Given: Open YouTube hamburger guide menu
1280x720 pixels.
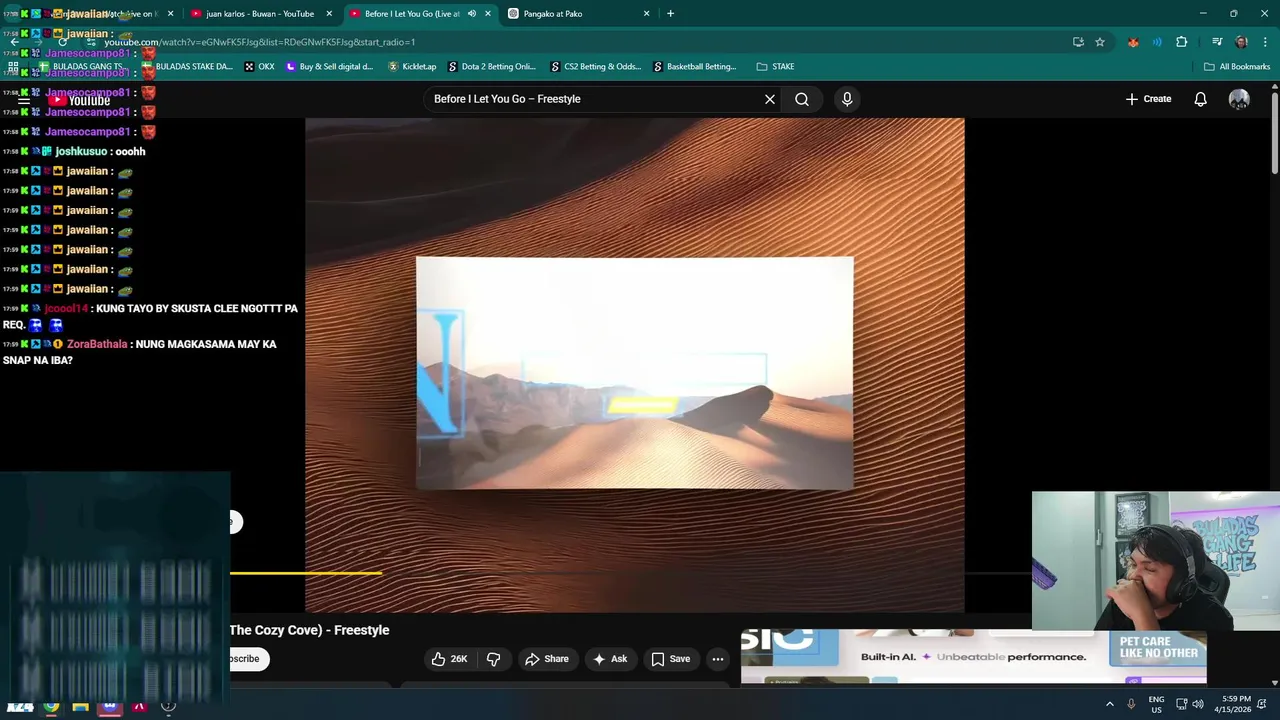Looking at the screenshot, I should [x=23, y=100].
